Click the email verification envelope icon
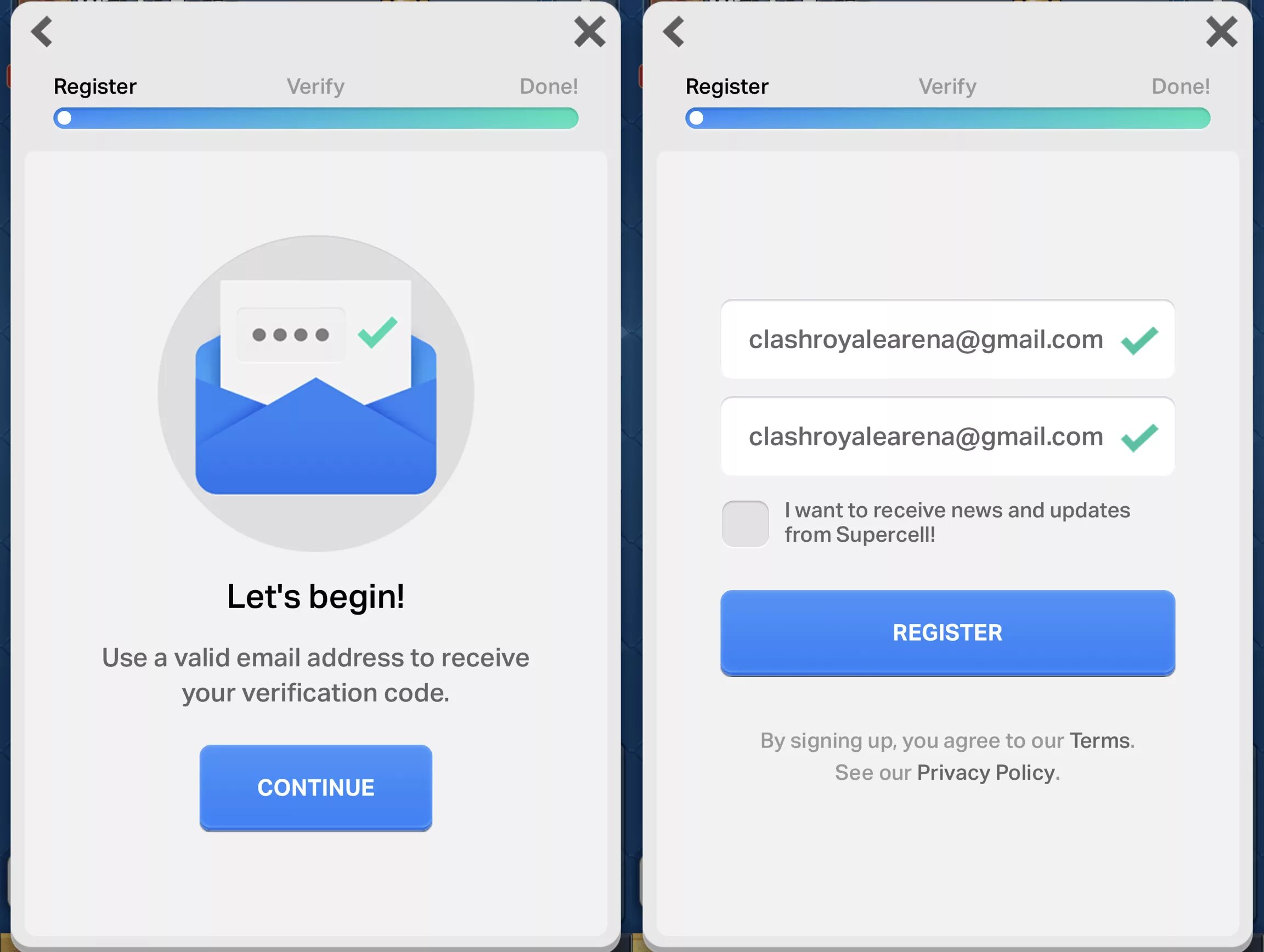 (x=315, y=390)
